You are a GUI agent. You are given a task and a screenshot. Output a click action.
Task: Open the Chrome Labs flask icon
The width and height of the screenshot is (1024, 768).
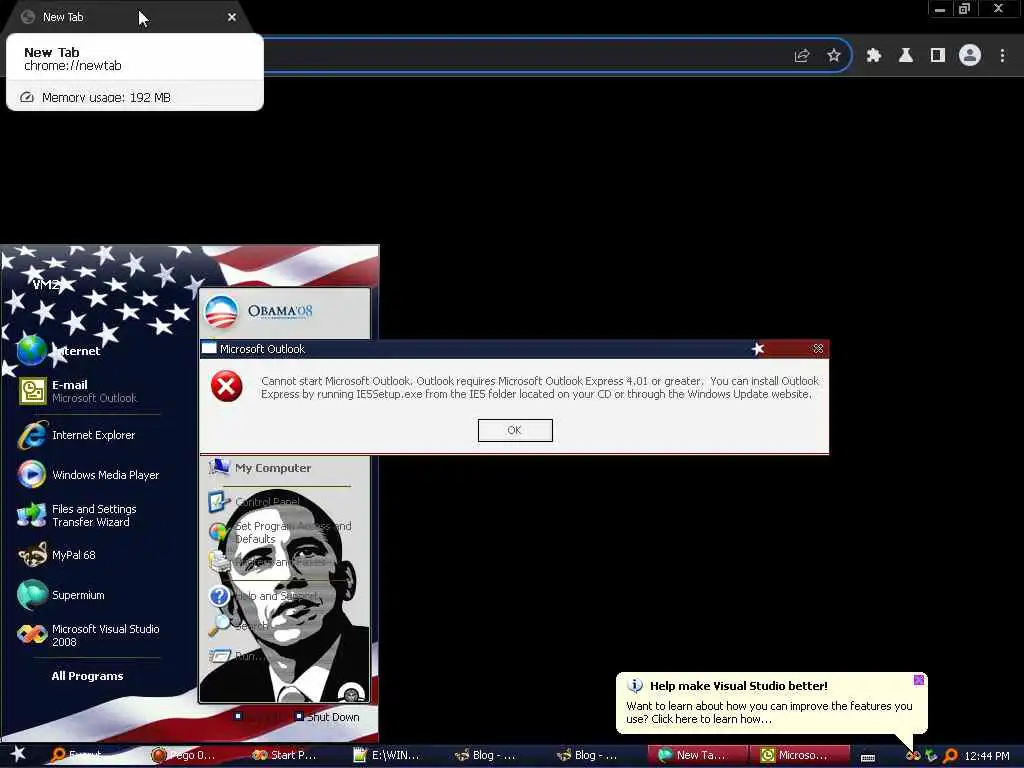pos(906,56)
